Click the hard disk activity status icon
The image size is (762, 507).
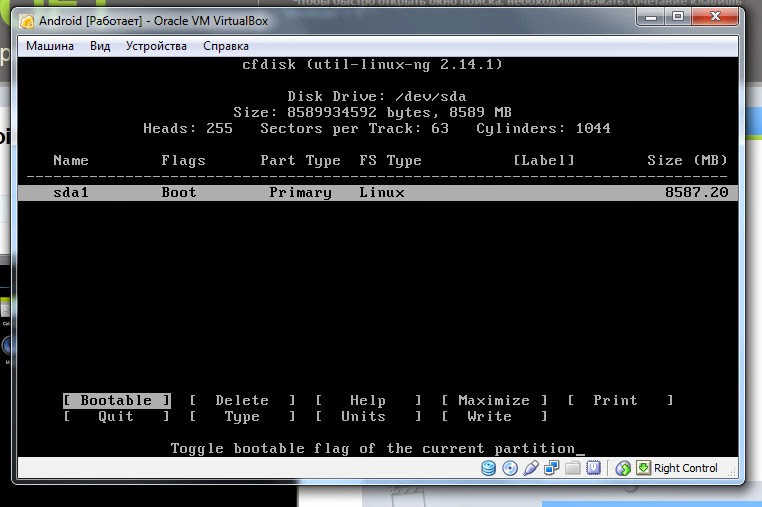(x=488, y=468)
